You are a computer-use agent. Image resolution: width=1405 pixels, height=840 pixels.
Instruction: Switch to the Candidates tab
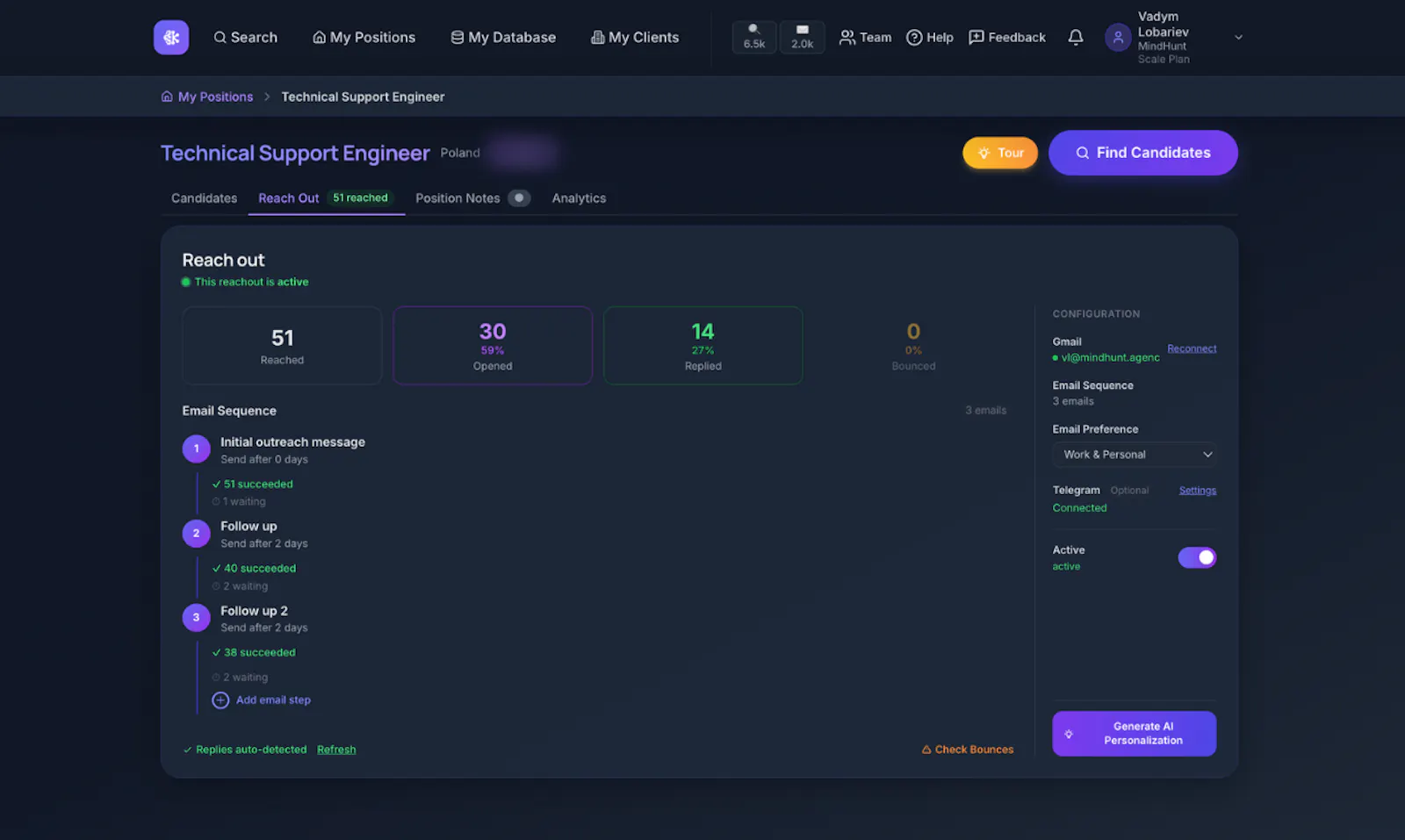tap(204, 198)
